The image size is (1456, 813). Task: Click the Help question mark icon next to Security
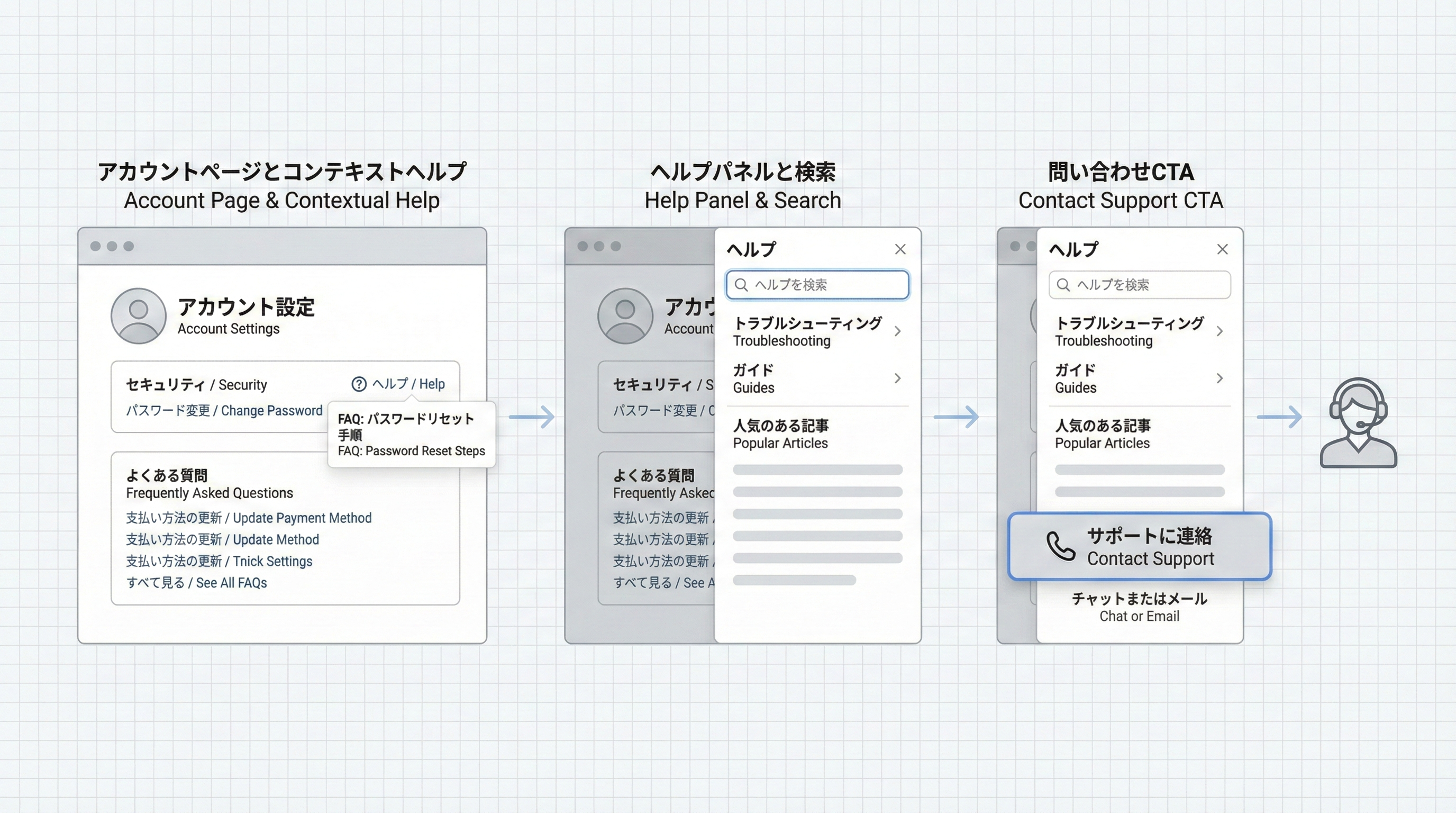pos(359,384)
